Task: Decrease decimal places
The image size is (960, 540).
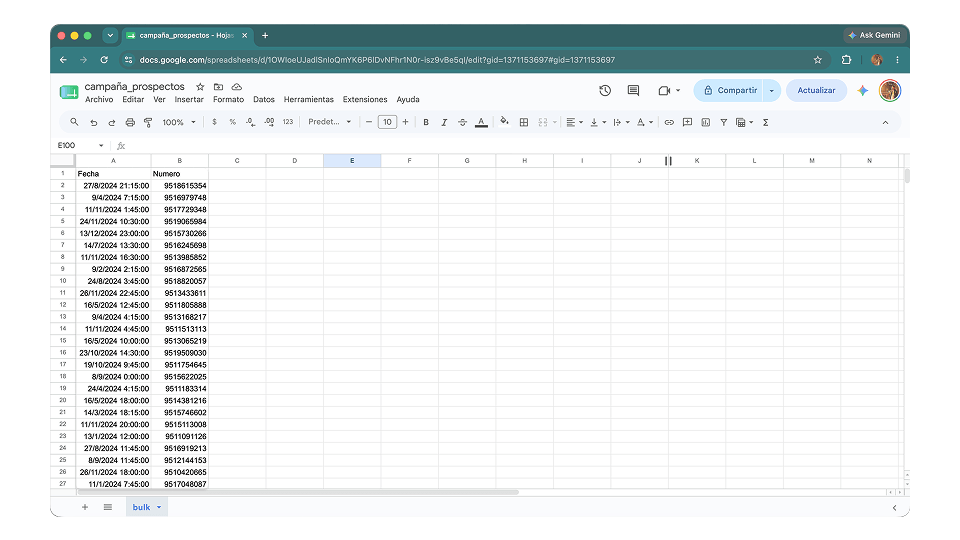Action: 250,122
